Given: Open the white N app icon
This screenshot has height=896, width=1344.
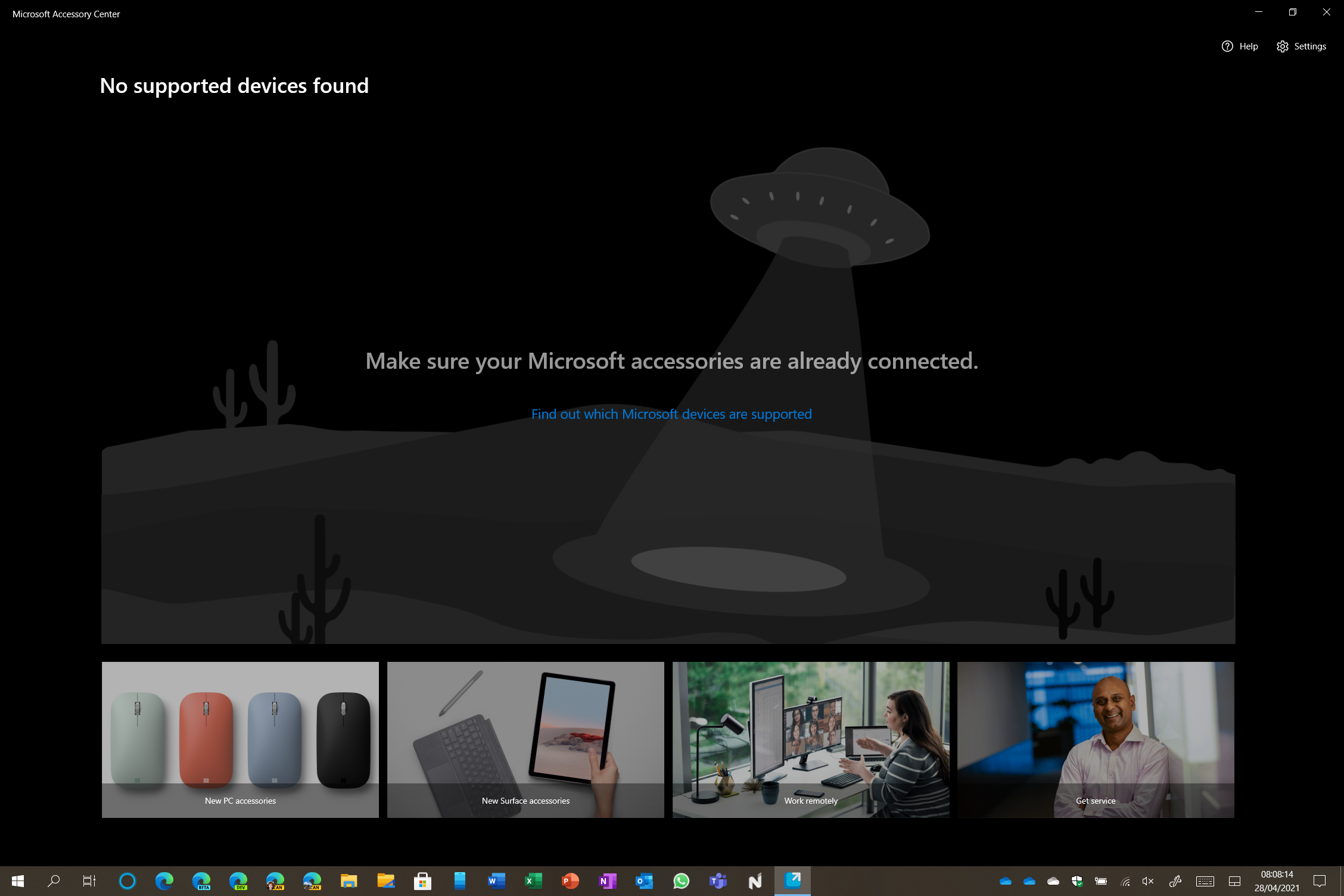Looking at the screenshot, I should (755, 881).
